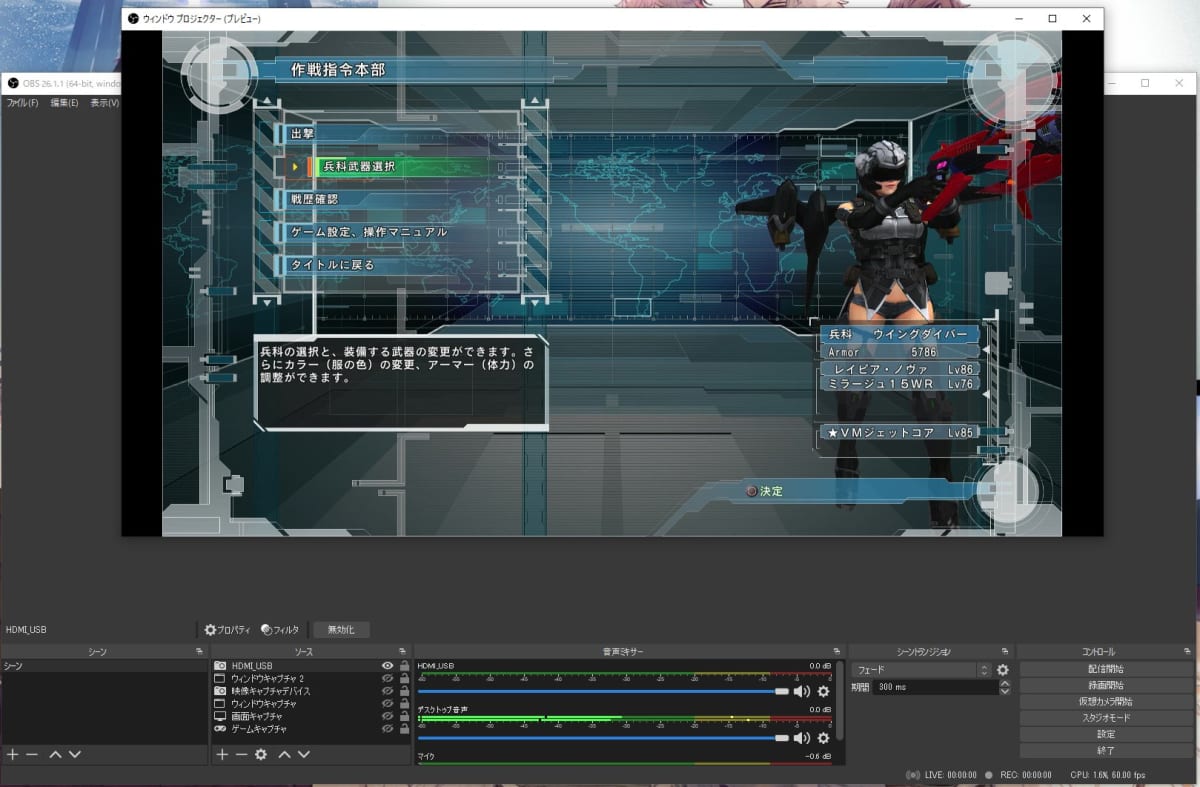This screenshot has height=787, width=1200.
Task: Click the 300 ms duration field
Action: 935,688
